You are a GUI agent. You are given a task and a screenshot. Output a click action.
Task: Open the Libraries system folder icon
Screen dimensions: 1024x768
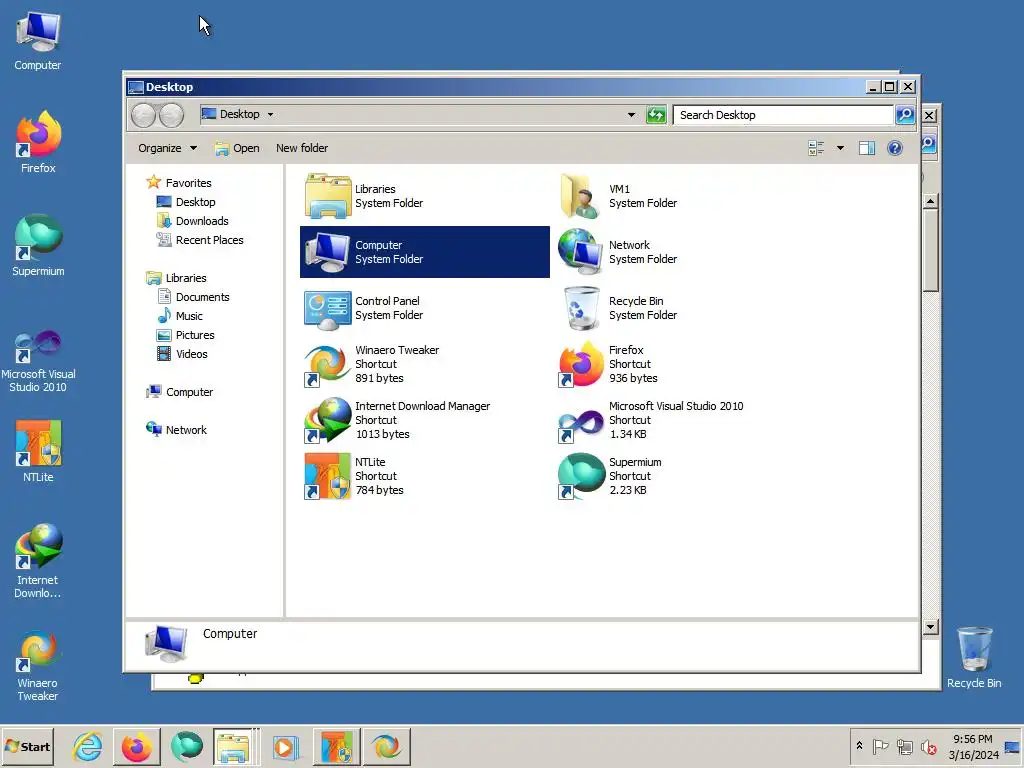(x=328, y=196)
